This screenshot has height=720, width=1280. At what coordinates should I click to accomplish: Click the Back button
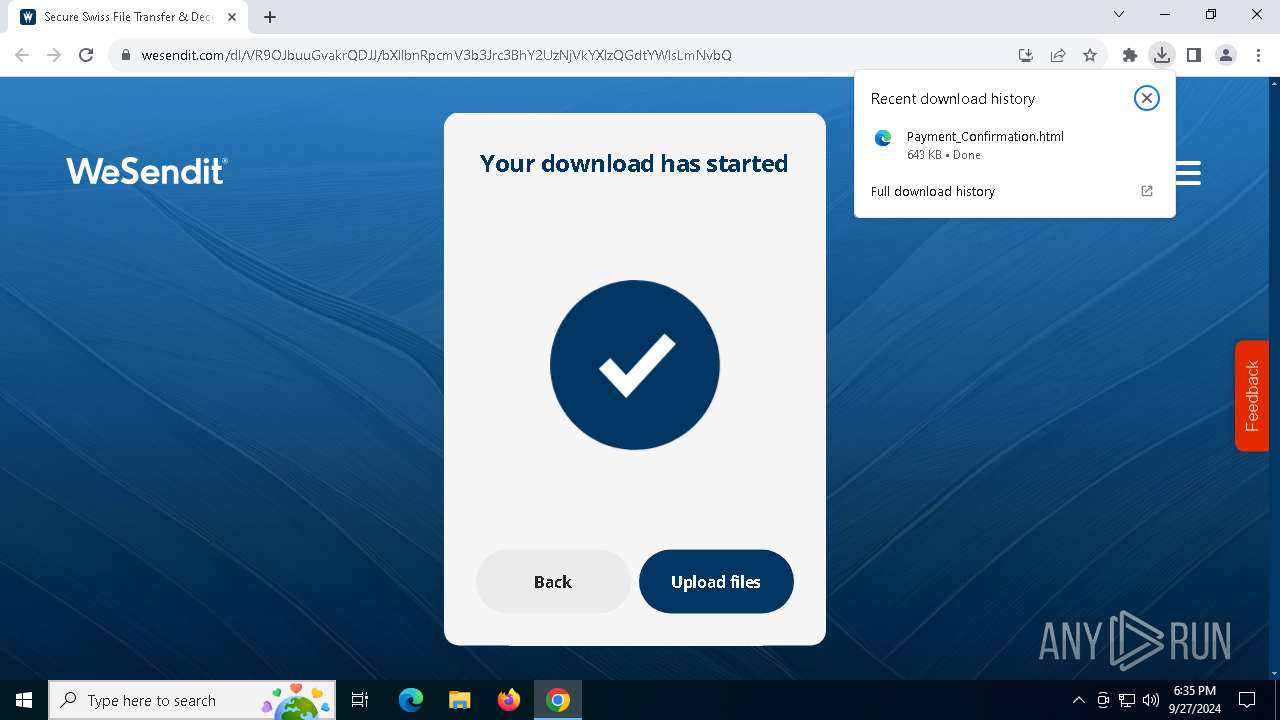point(553,582)
